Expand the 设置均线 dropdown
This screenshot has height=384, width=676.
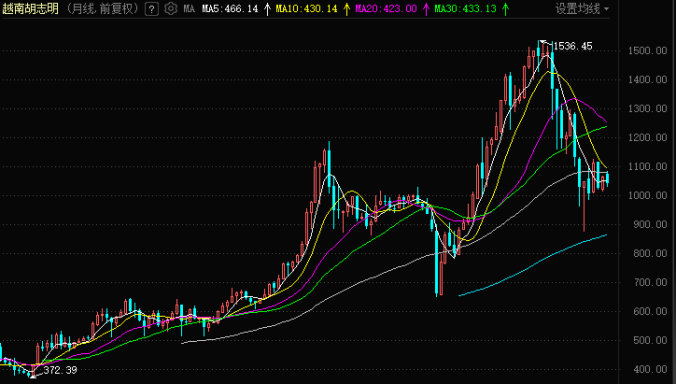click(582, 9)
